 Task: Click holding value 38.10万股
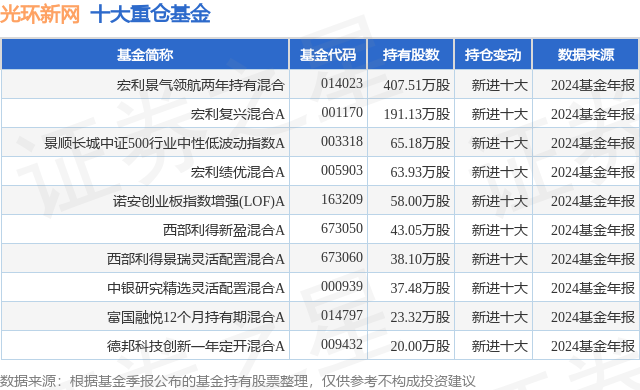pos(420,259)
